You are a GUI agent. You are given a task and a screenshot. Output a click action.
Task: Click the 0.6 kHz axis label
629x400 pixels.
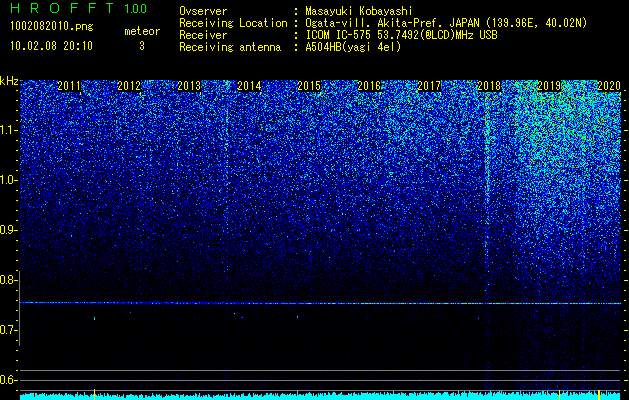tap(8, 380)
